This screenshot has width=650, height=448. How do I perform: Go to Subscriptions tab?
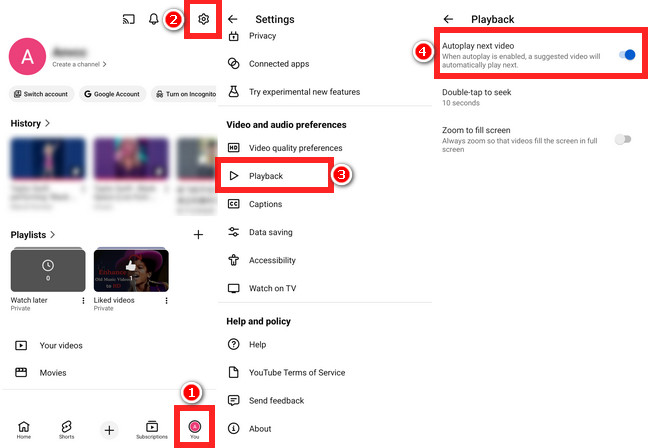point(152,430)
